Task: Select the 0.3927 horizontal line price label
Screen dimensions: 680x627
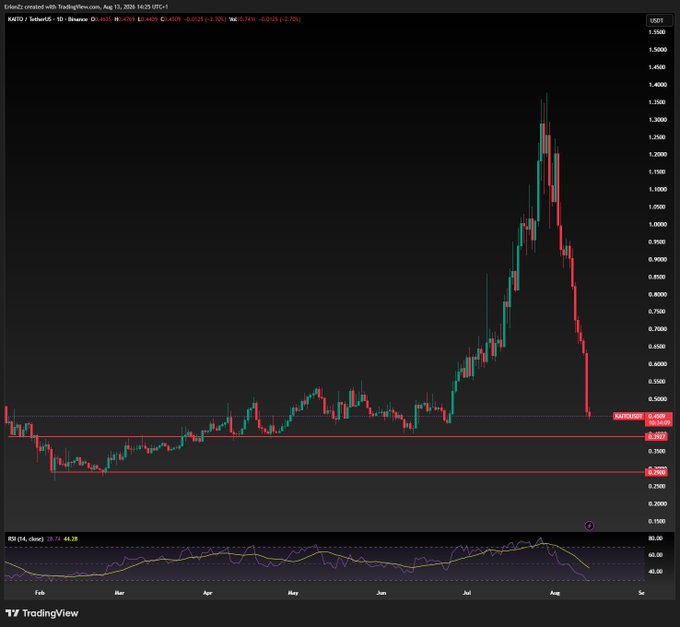Action: click(x=657, y=437)
